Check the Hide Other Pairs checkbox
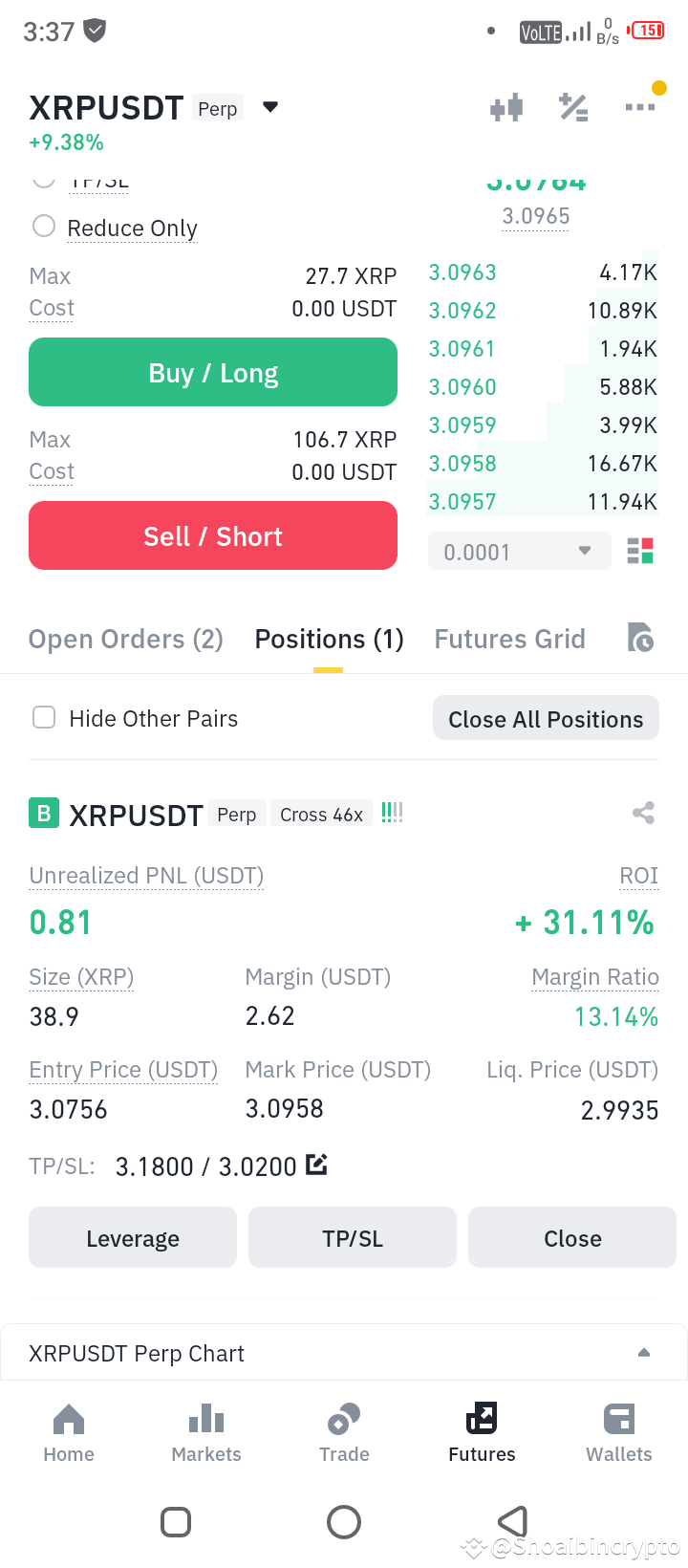 click(44, 717)
